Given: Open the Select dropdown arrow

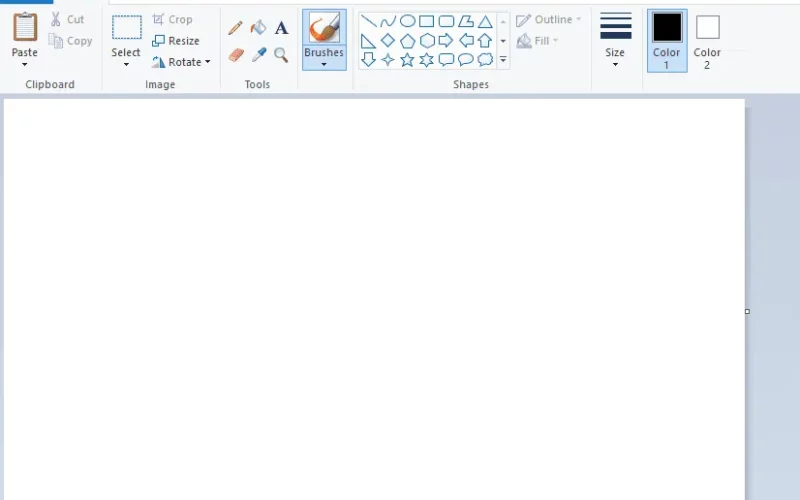Looking at the screenshot, I should (x=126, y=64).
